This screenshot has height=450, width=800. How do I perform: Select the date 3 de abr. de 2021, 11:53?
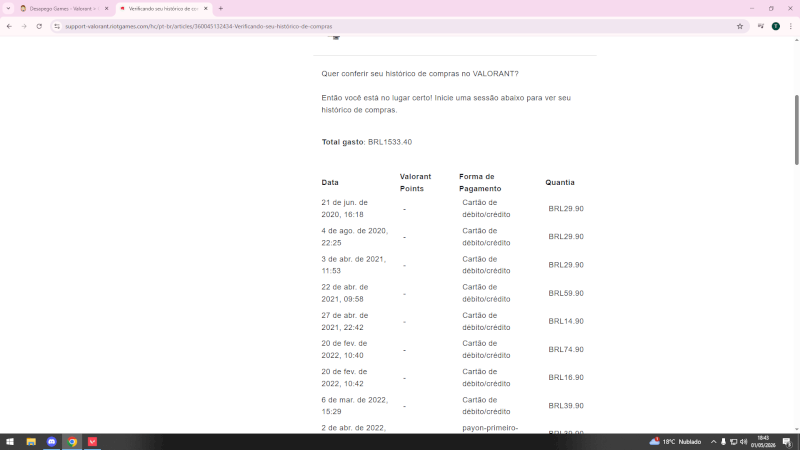coord(354,265)
